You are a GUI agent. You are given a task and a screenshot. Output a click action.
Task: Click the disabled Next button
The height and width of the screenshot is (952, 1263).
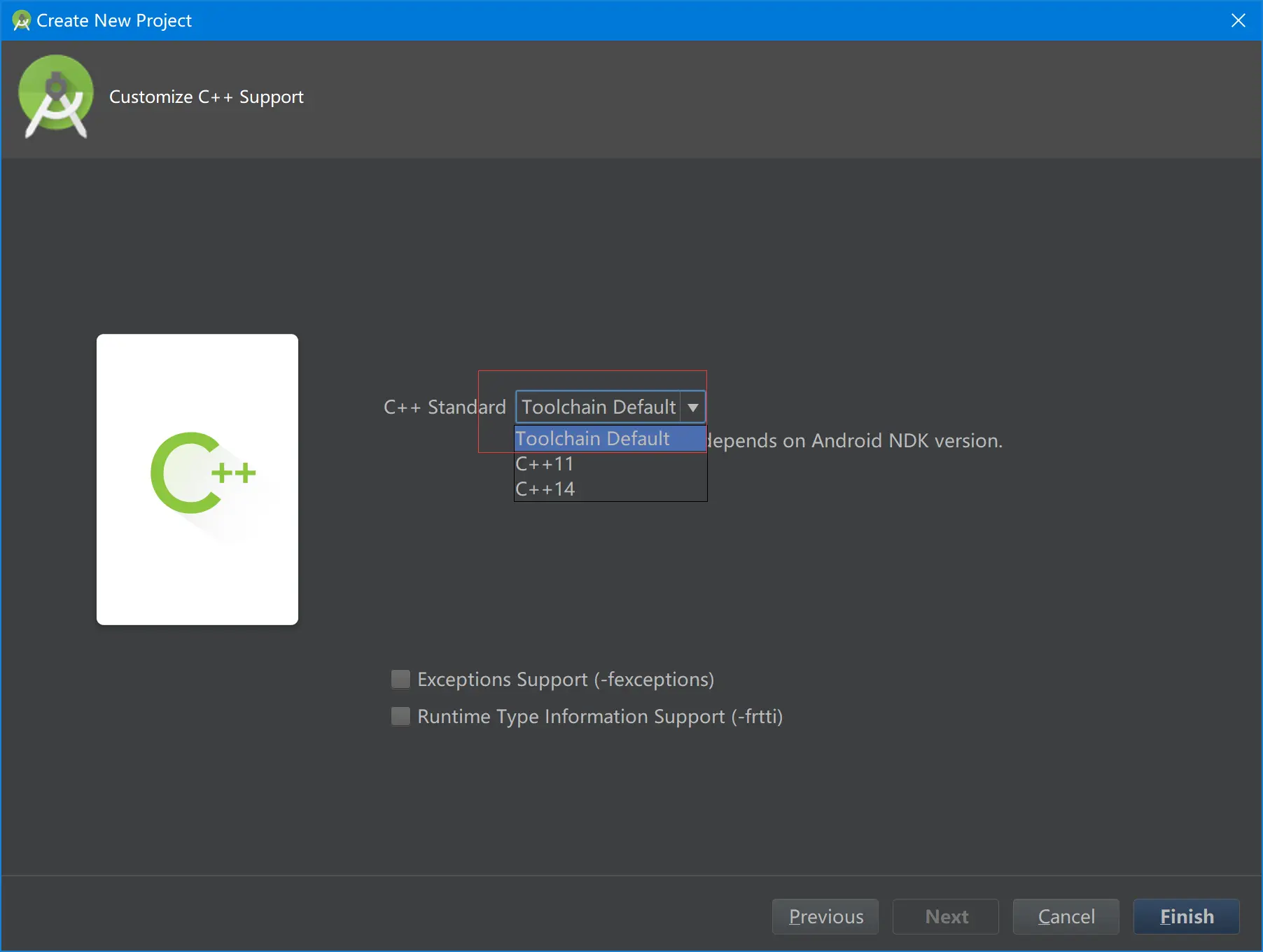click(946, 916)
